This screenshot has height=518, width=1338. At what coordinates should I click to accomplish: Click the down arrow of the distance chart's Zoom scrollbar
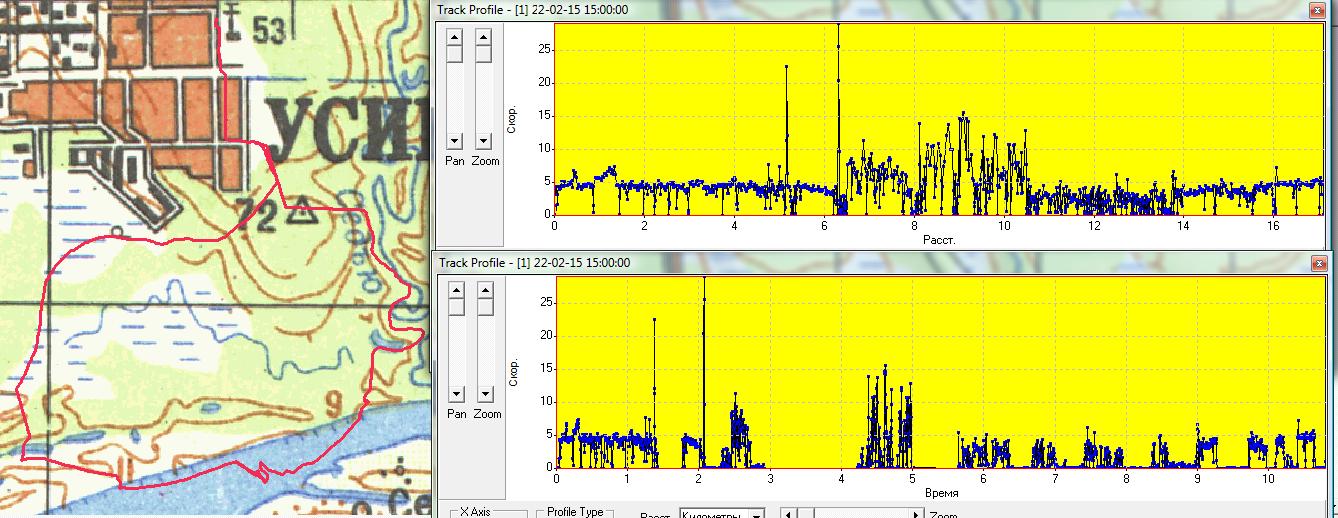click(484, 141)
